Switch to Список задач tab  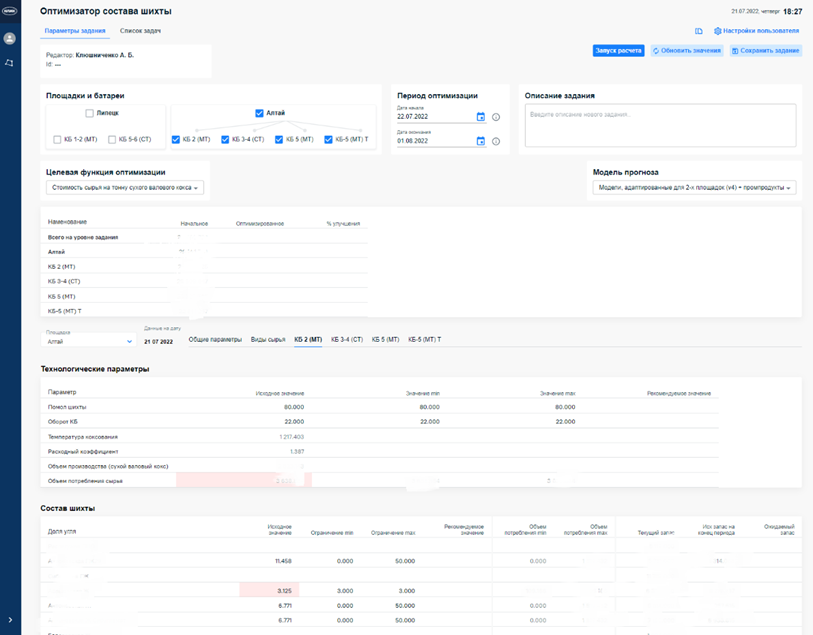(141, 31)
